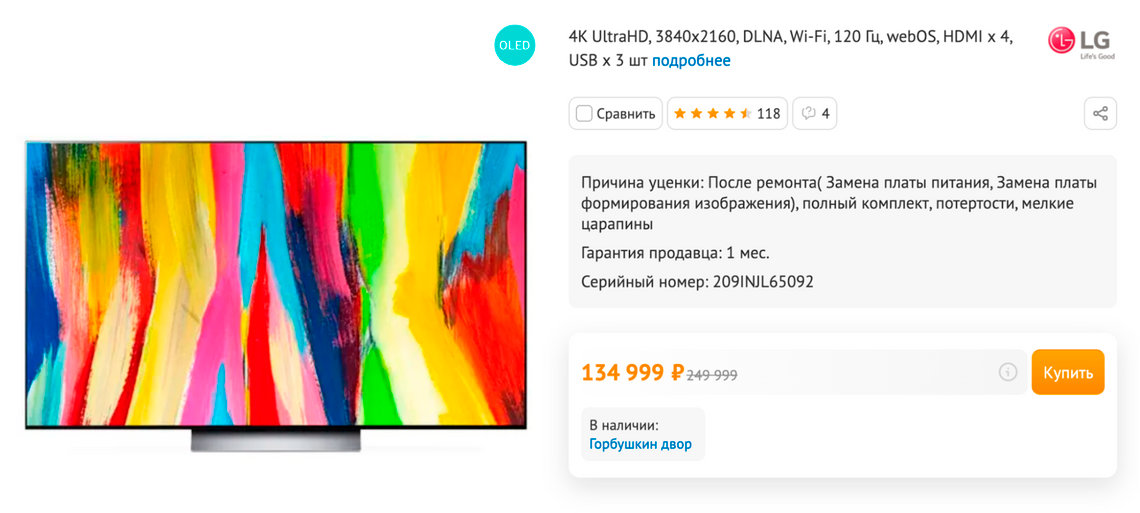This screenshot has width=1140, height=513.
Task: Click the LG TV product image
Action: click(x=276, y=295)
